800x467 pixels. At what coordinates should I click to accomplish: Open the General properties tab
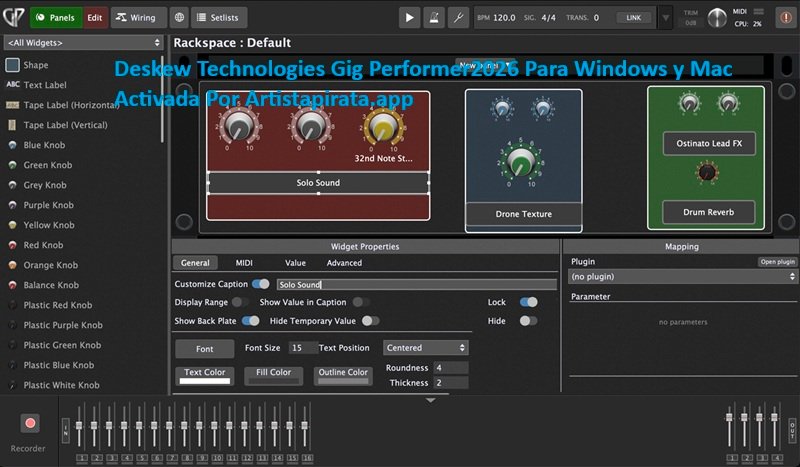195,263
